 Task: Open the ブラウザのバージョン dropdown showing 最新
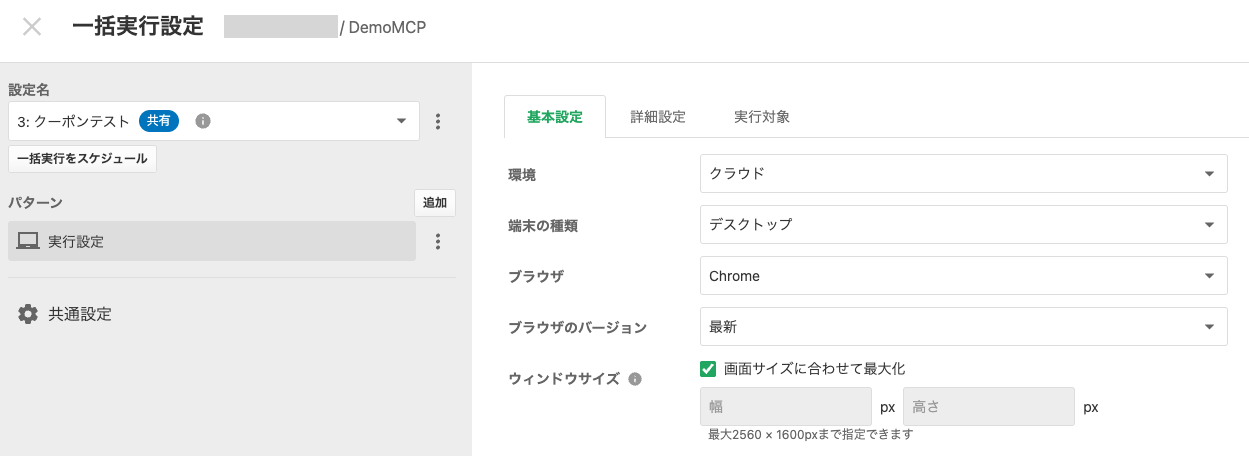click(963, 326)
